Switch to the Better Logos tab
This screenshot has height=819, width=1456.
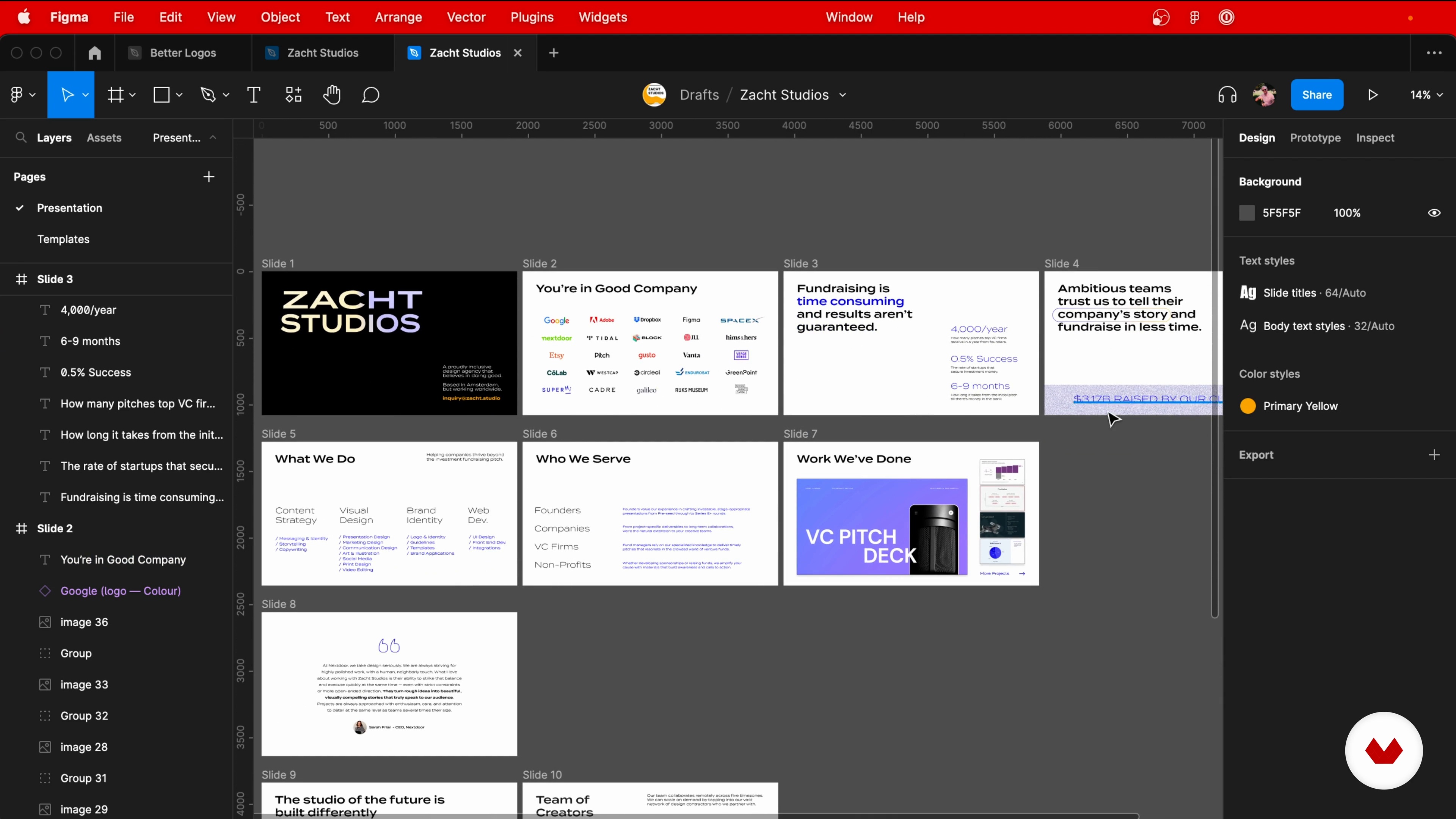click(183, 53)
